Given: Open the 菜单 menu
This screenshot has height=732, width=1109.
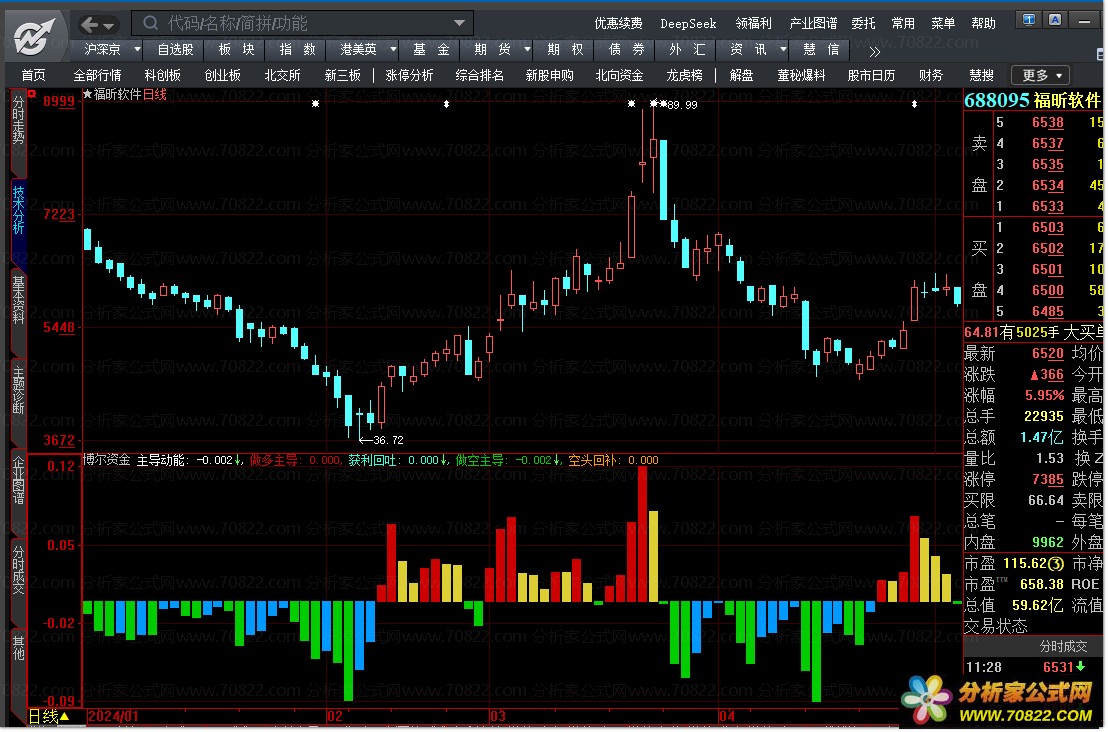Looking at the screenshot, I should tap(943, 23).
